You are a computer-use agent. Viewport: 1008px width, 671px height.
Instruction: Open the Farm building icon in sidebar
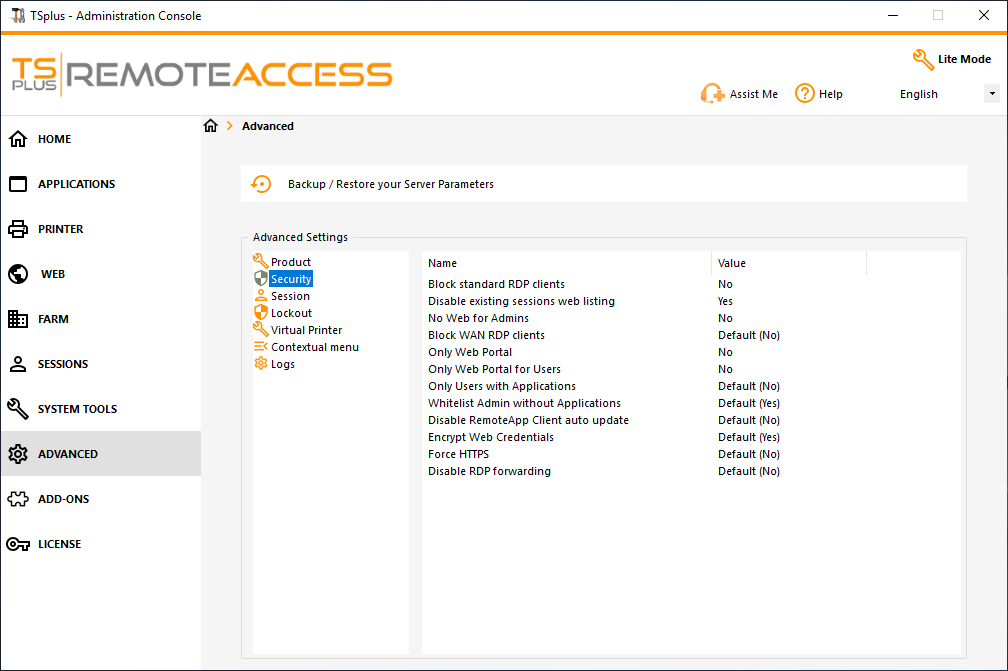point(18,319)
